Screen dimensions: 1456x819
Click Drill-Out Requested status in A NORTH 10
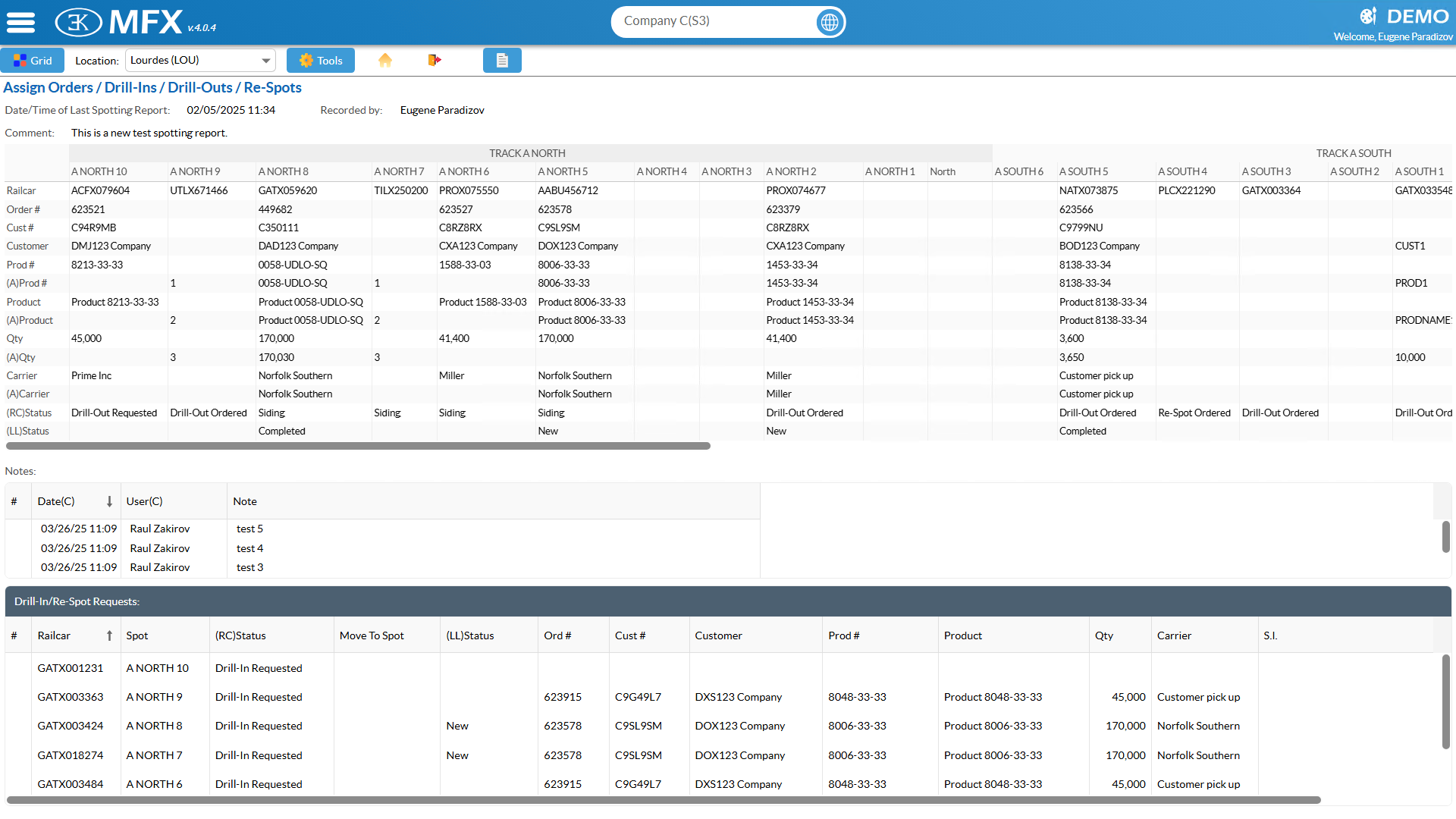click(x=114, y=413)
